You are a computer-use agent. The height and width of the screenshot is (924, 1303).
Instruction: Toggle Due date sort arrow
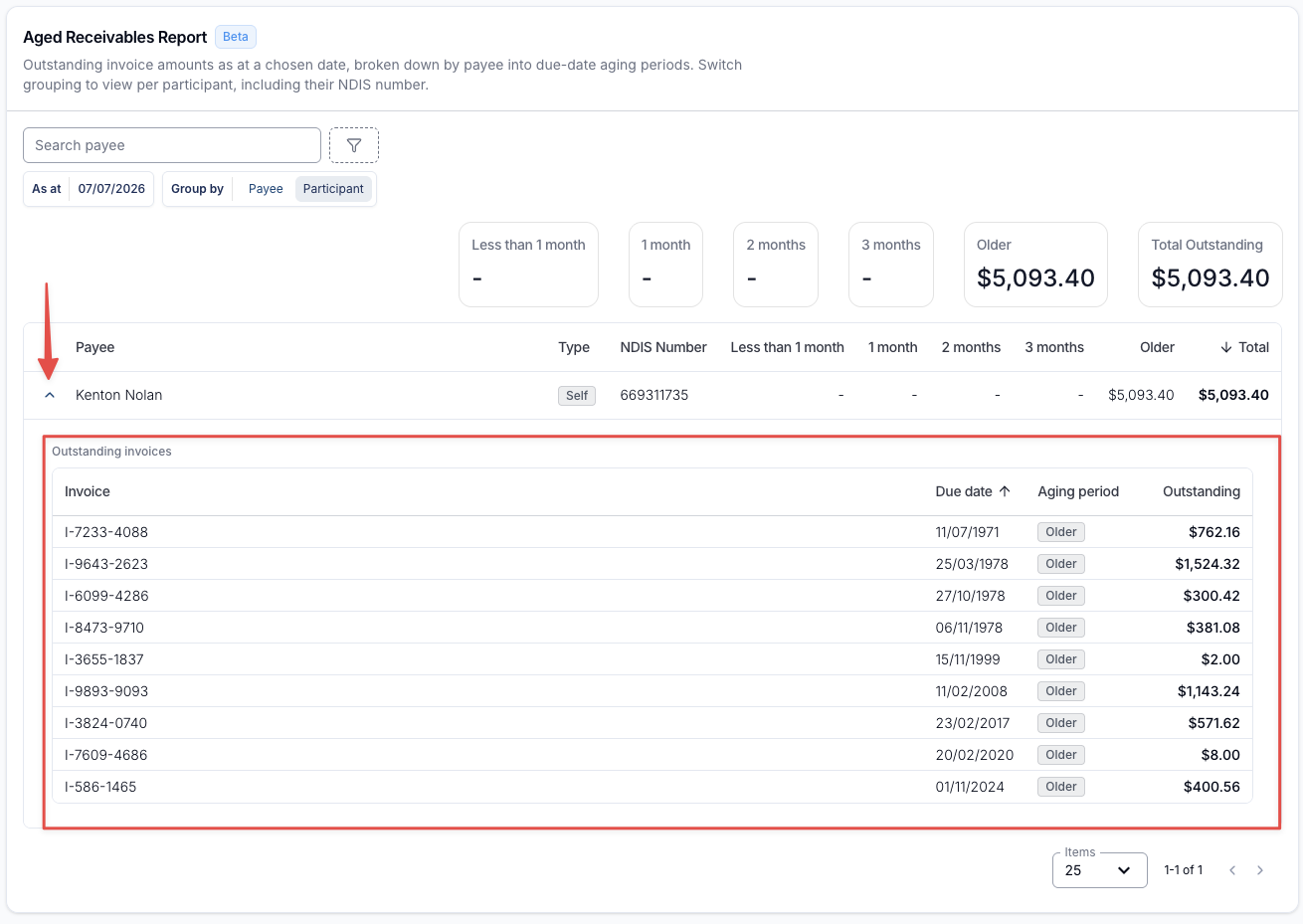click(1005, 491)
